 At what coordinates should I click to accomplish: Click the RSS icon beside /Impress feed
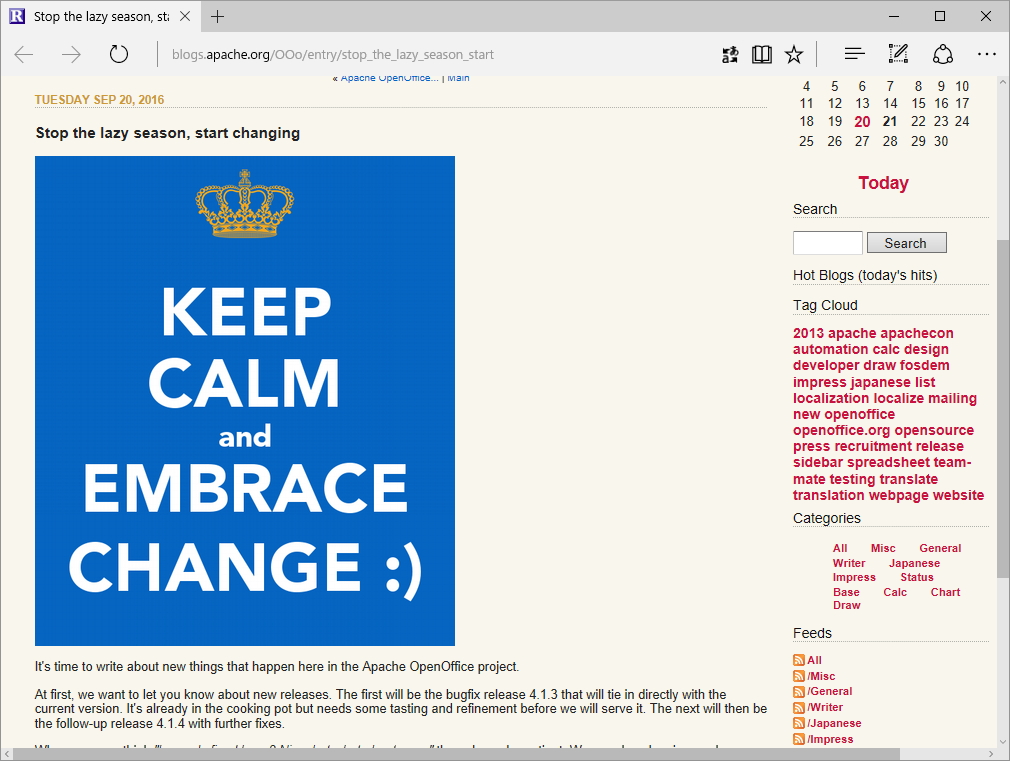[x=799, y=739]
